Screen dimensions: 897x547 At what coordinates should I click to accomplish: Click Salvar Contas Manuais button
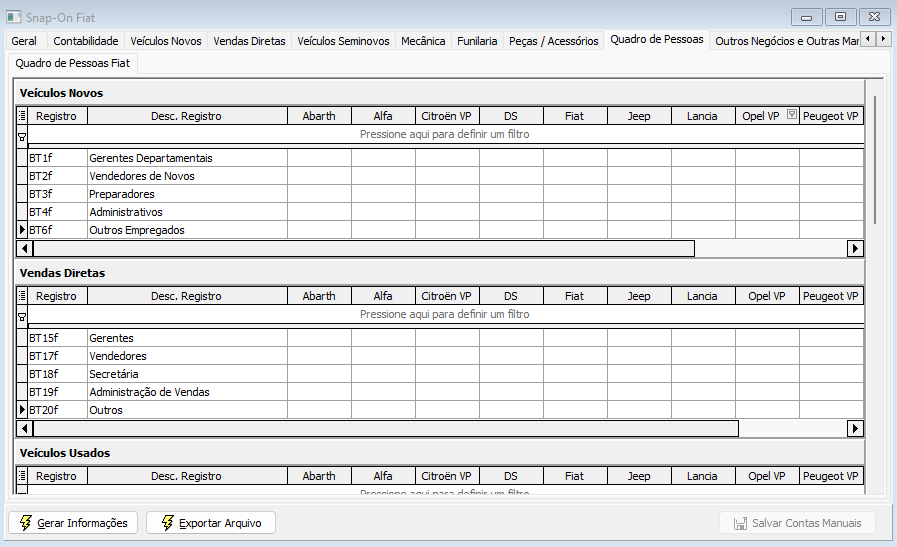pyautogui.click(x=797, y=523)
